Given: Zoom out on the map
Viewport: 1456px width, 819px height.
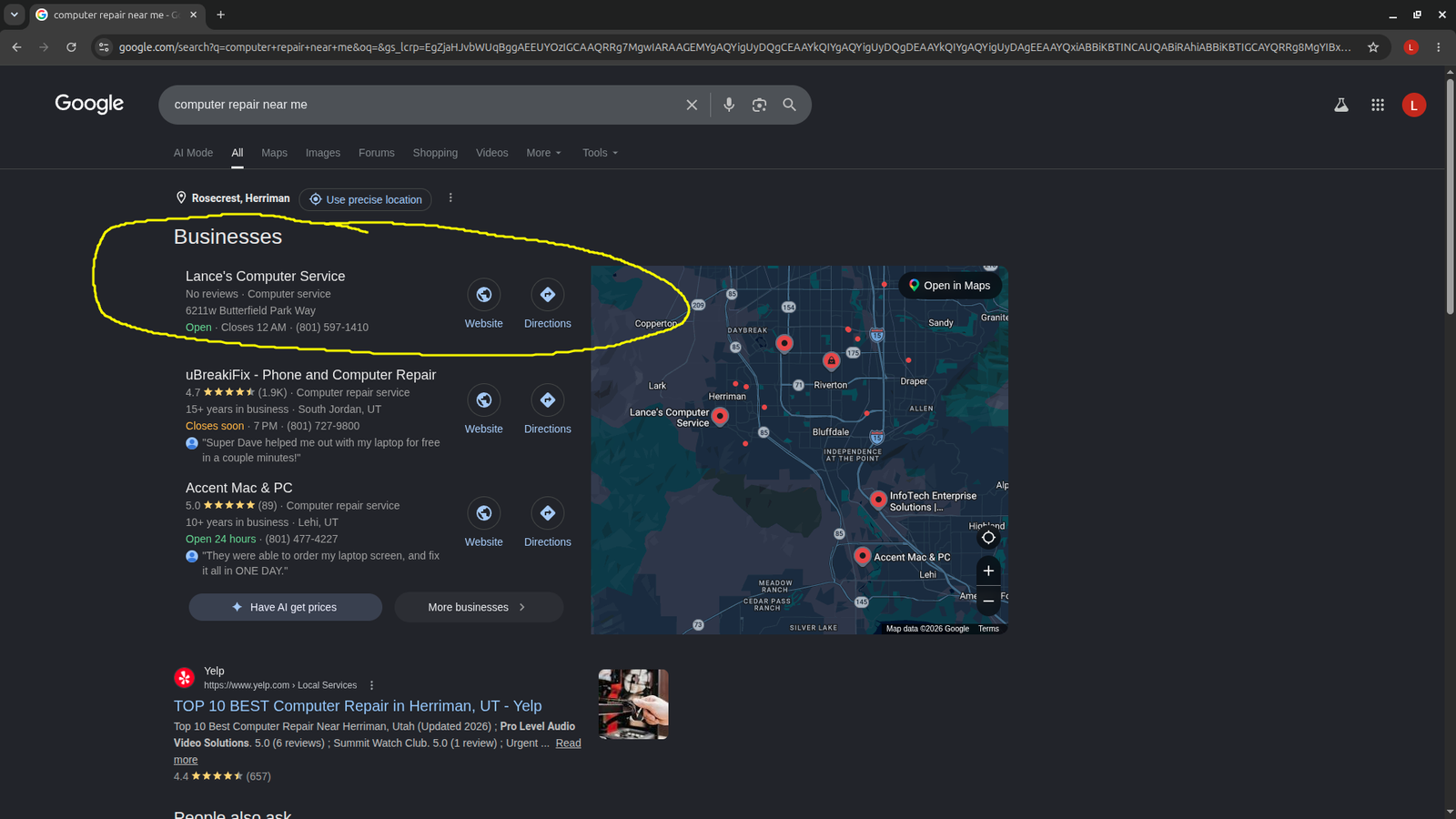Looking at the screenshot, I should coord(988,601).
